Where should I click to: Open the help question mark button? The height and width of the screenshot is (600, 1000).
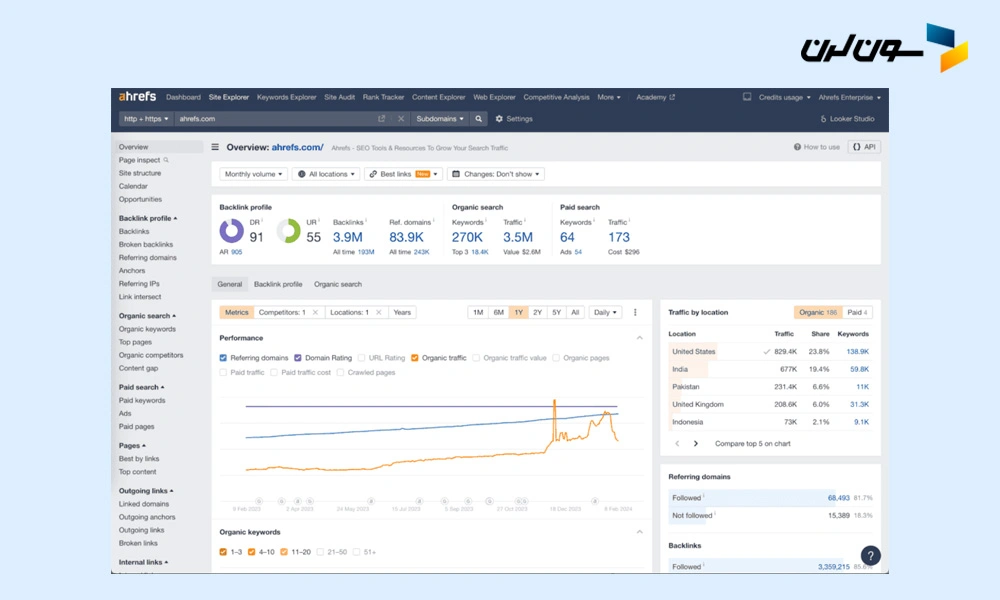[x=870, y=556]
